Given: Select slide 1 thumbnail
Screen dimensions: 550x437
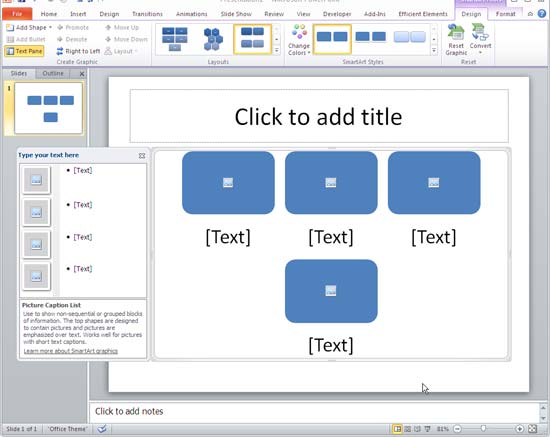Looking at the screenshot, I should click(x=49, y=108).
